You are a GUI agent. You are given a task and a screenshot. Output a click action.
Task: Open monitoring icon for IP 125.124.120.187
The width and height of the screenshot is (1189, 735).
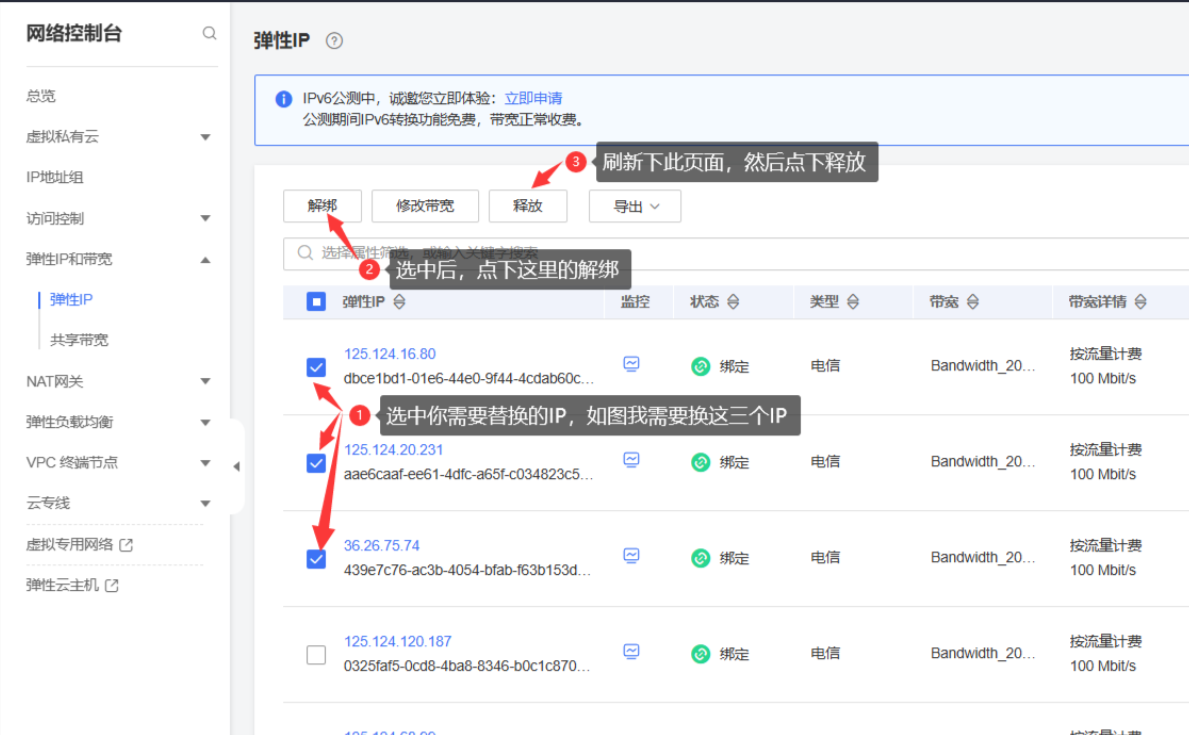pos(631,652)
